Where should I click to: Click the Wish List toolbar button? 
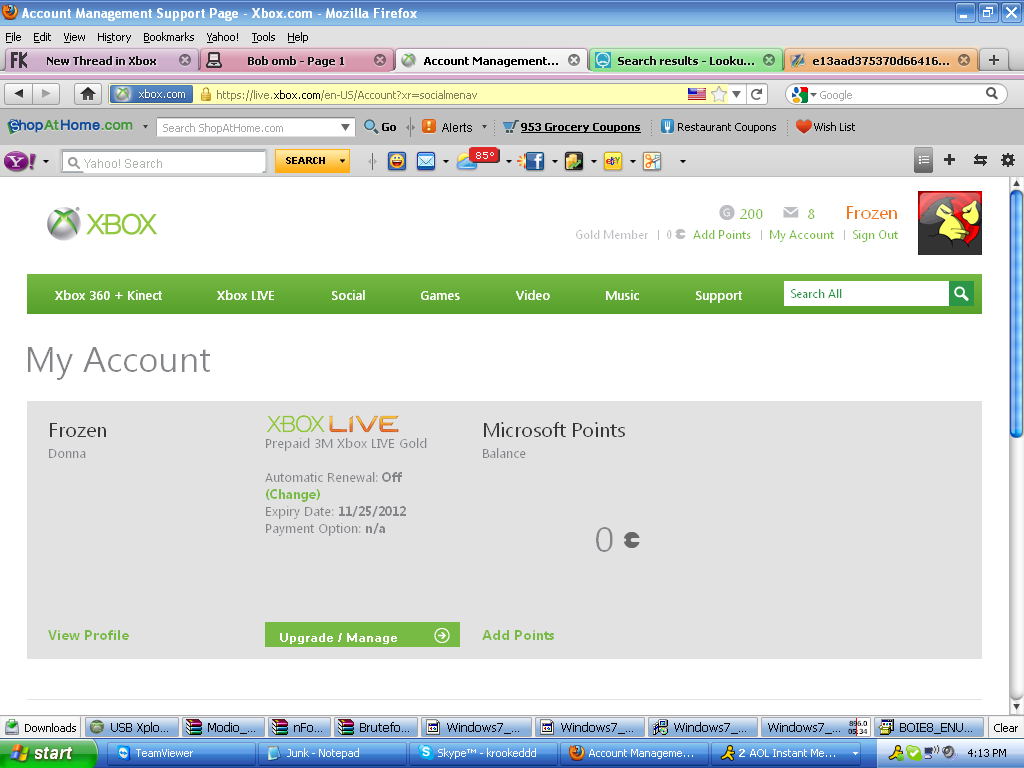825,127
